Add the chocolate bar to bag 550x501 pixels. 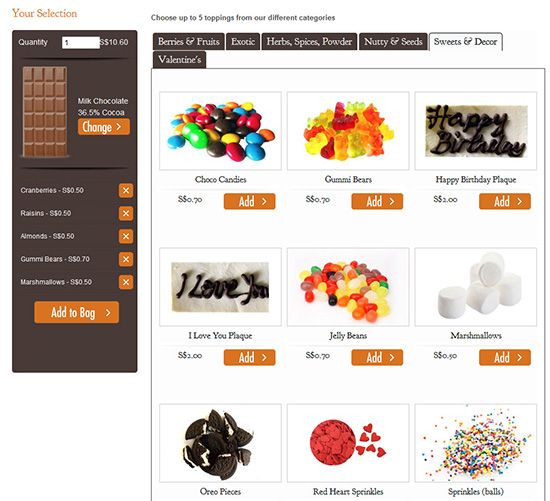click(x=76, y=312)
